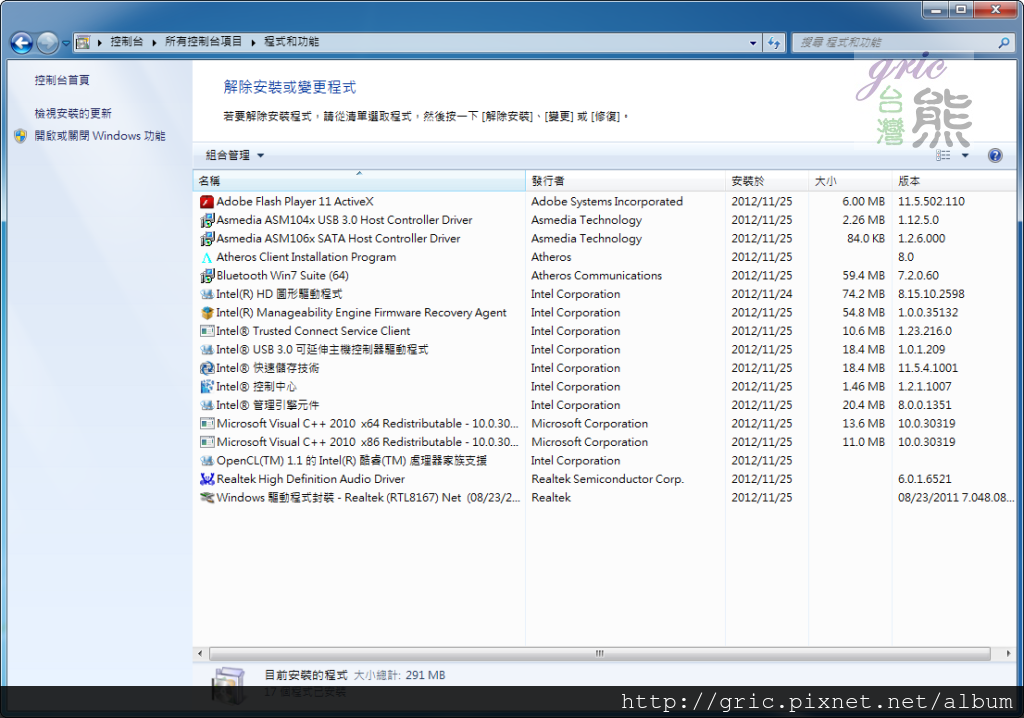Click the 大小總計: 291 MB status text
The image size is (1024, 718).
click(400, 676)
